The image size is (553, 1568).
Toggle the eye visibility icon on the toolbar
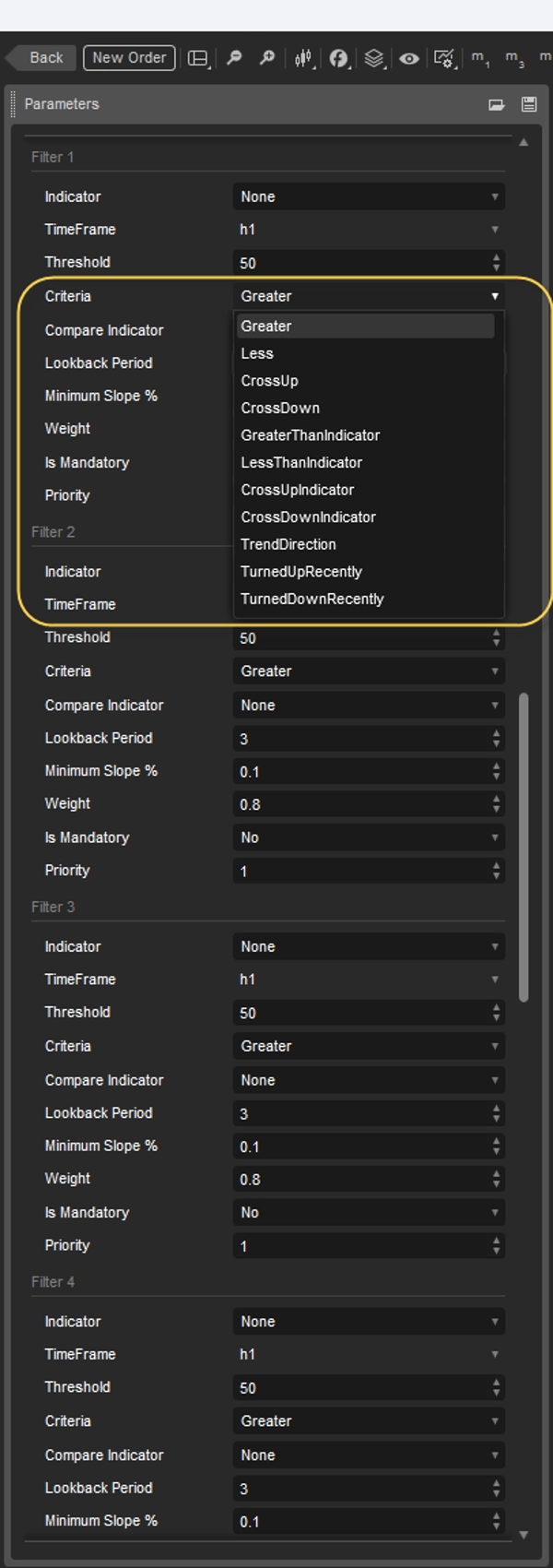point(408,57)
